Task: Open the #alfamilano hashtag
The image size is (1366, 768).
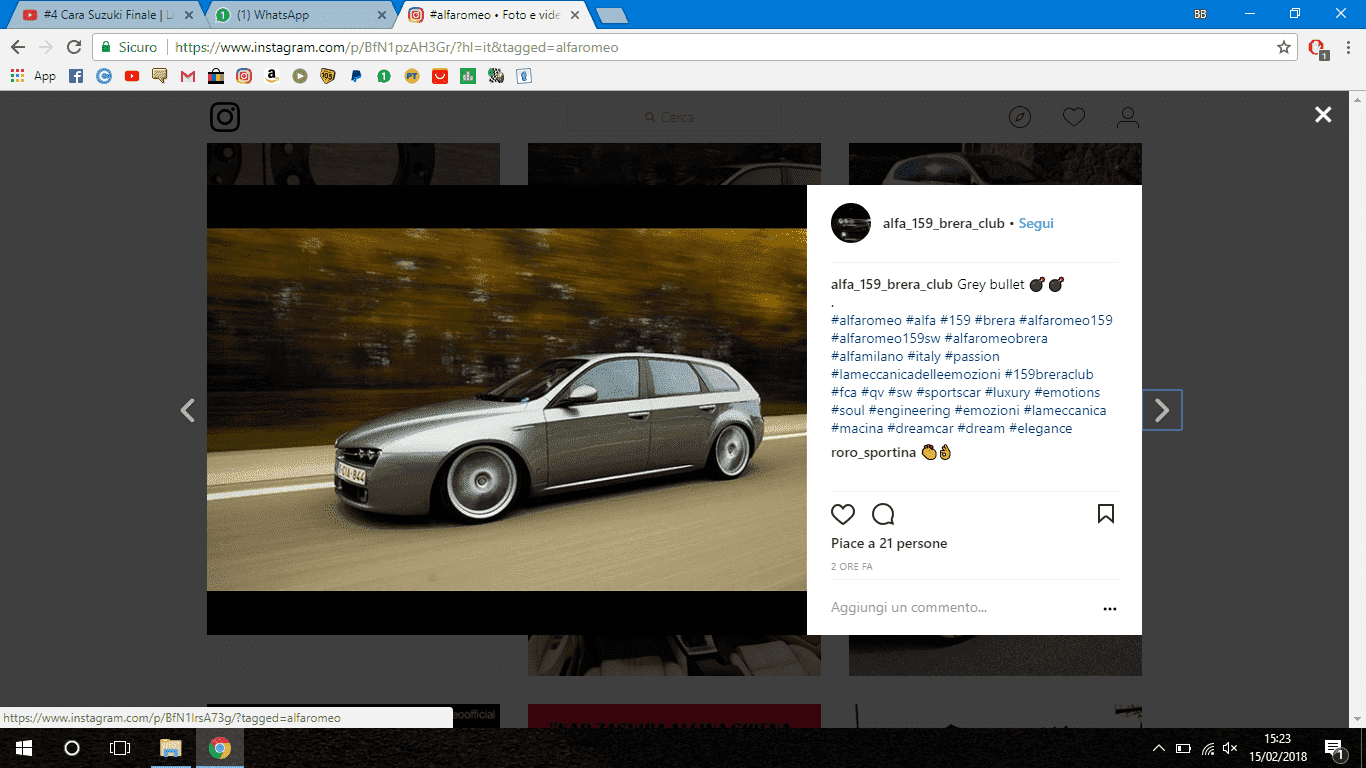Action: [x=867, y=357]
